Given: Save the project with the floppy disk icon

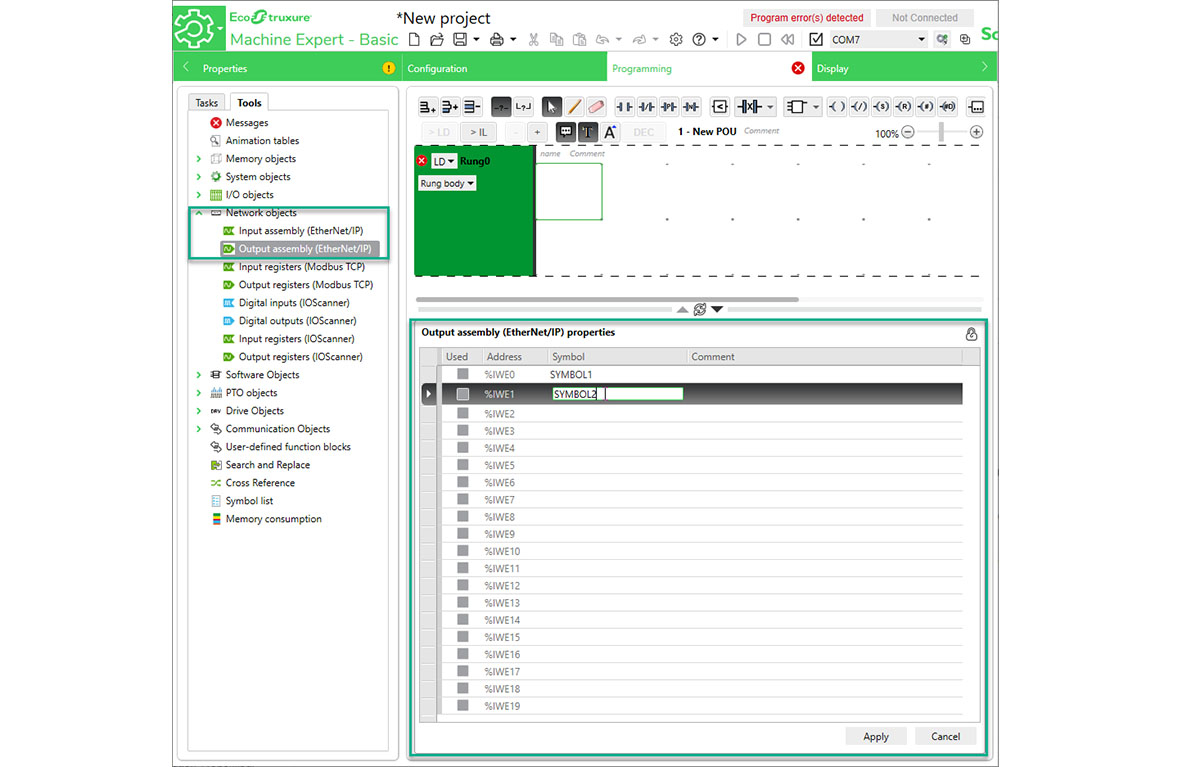Looking at the screenshot, I should tap(460, 40).
